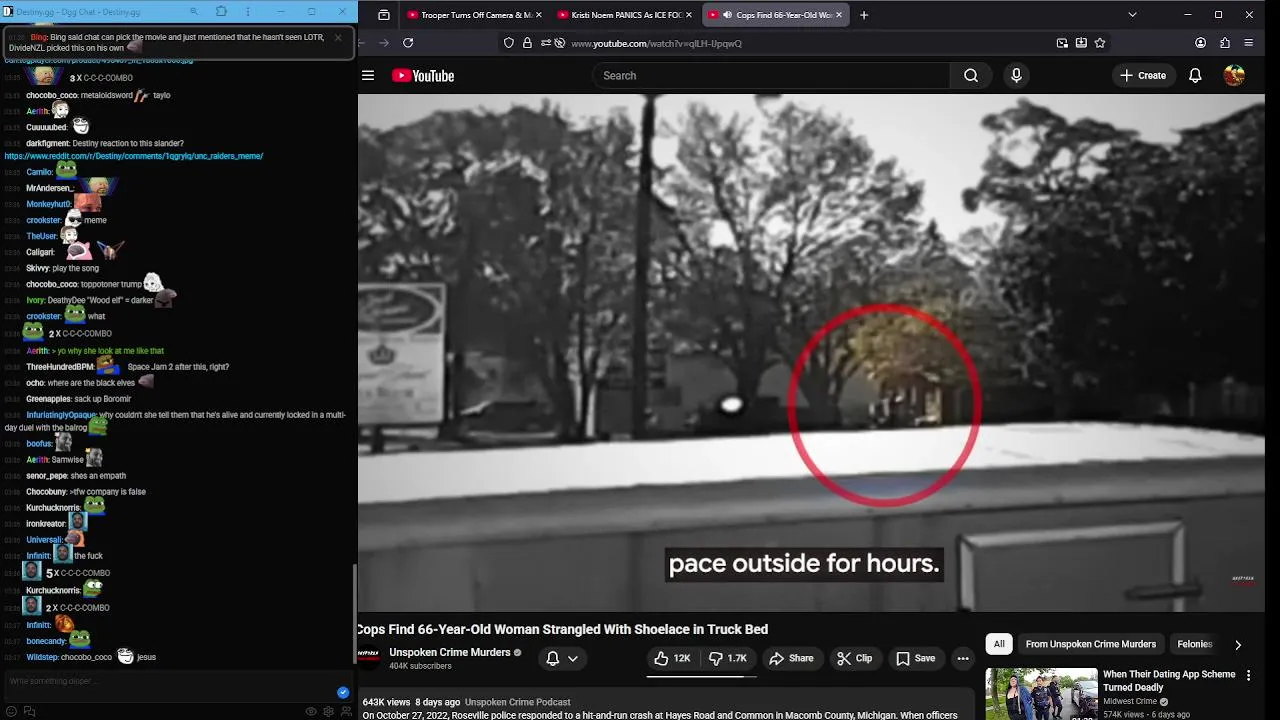Open the Firefox tab view icon
Image resolution: width=1280 pixels, height=720 pixels.
pyautogui.click(x=384, y=15)
